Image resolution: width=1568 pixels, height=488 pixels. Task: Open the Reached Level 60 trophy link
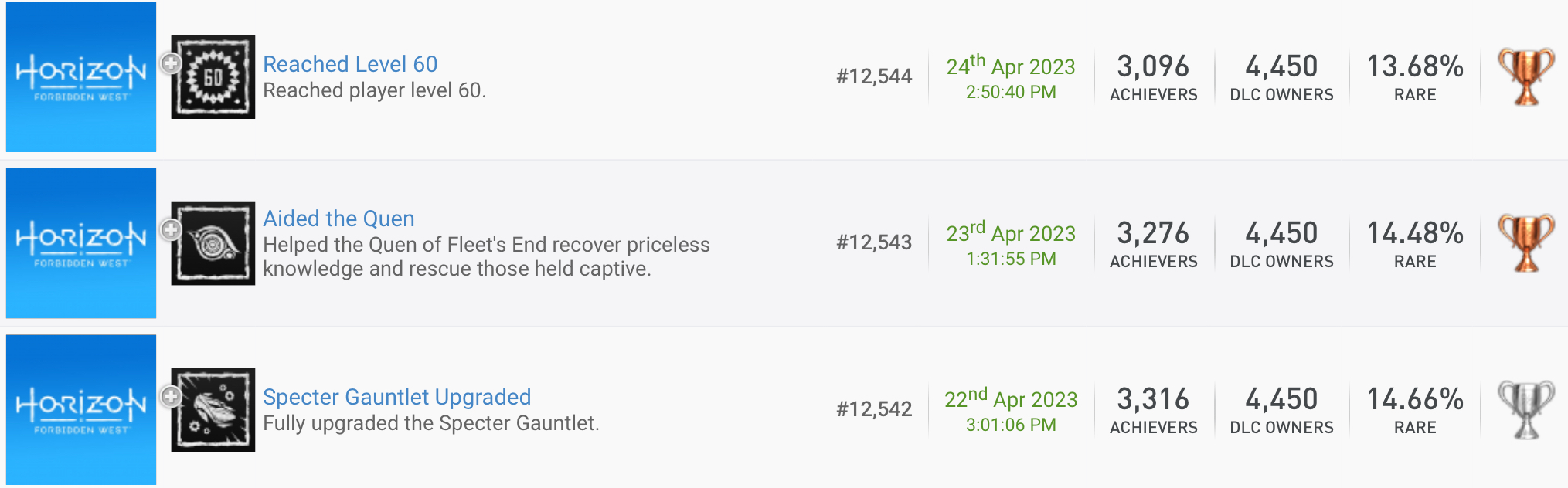(350, 64)
